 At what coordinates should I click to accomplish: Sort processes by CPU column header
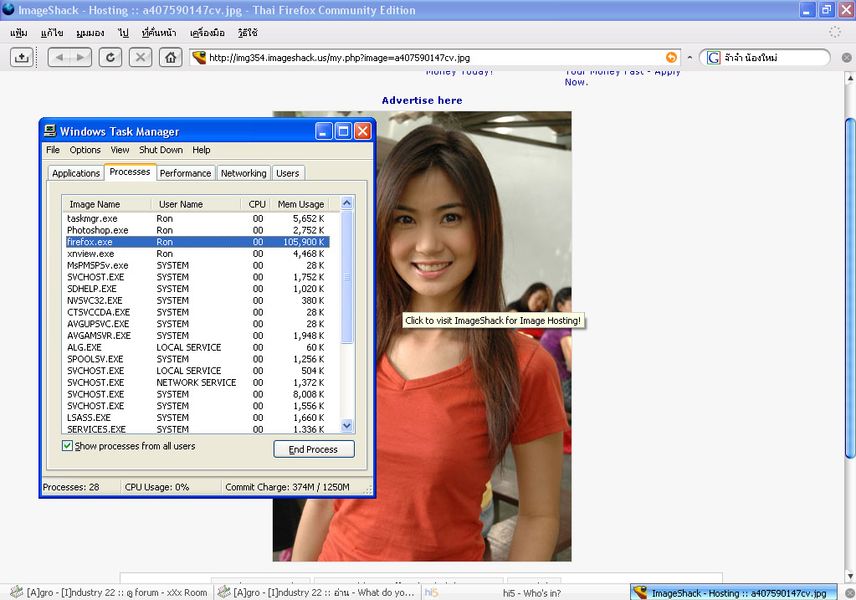[255, 204]
